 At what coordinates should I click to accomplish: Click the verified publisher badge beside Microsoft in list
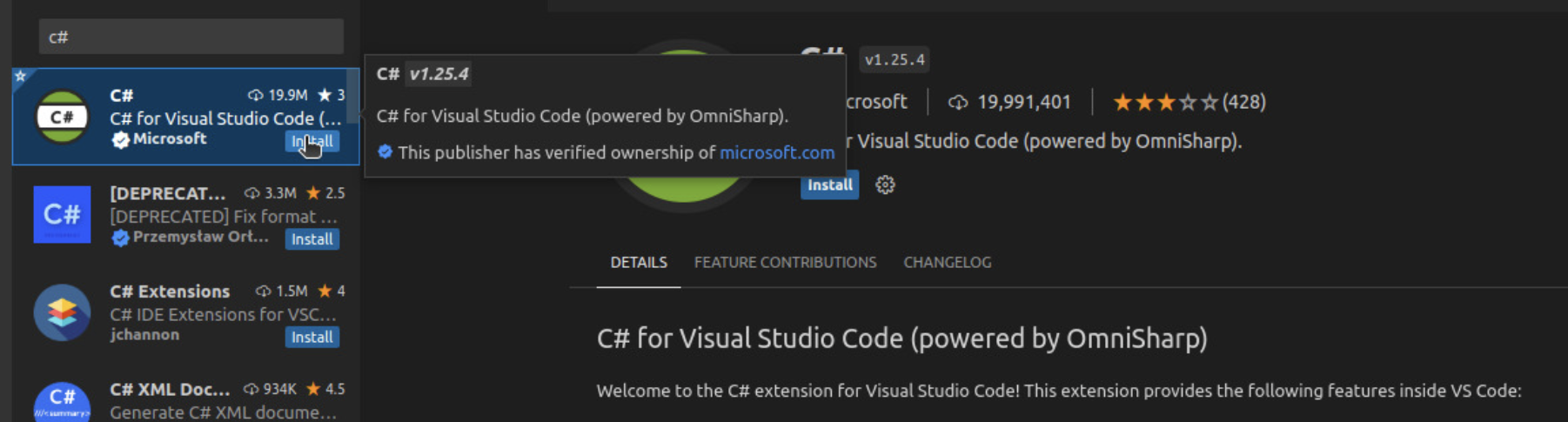coord(120,139)
